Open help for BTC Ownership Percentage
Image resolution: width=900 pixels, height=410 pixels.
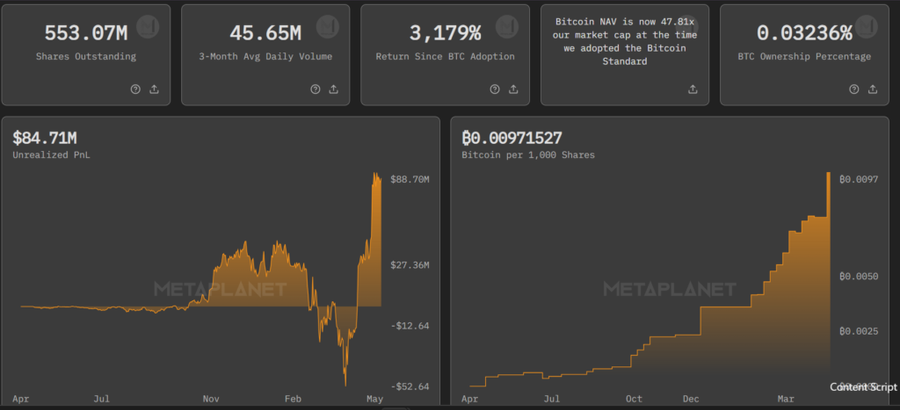click(x=855, y=89)
